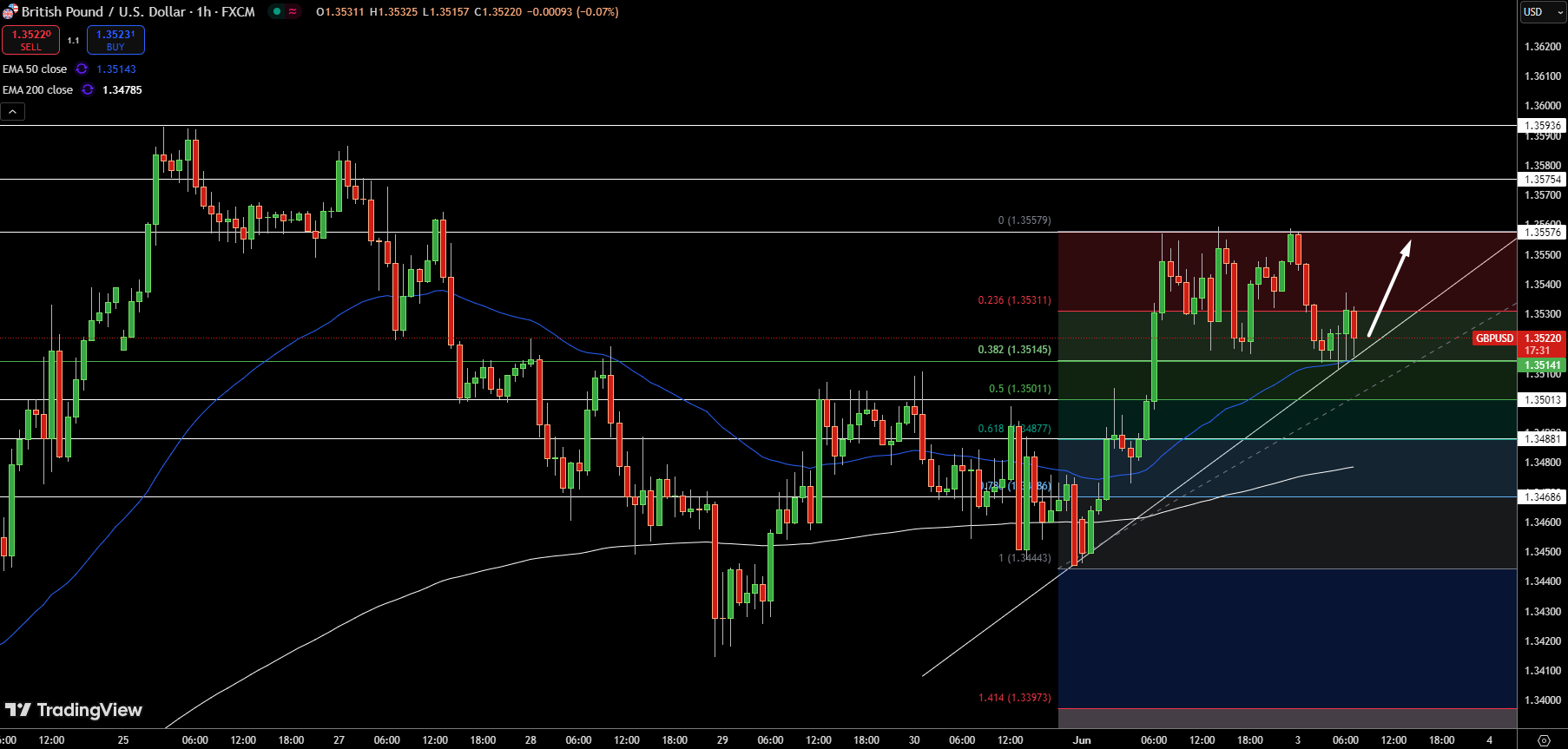Click the 1.1 spread value between the buttons
Image resolution: width=1568 pixels, height=749 pixels.
click(73, 40)
